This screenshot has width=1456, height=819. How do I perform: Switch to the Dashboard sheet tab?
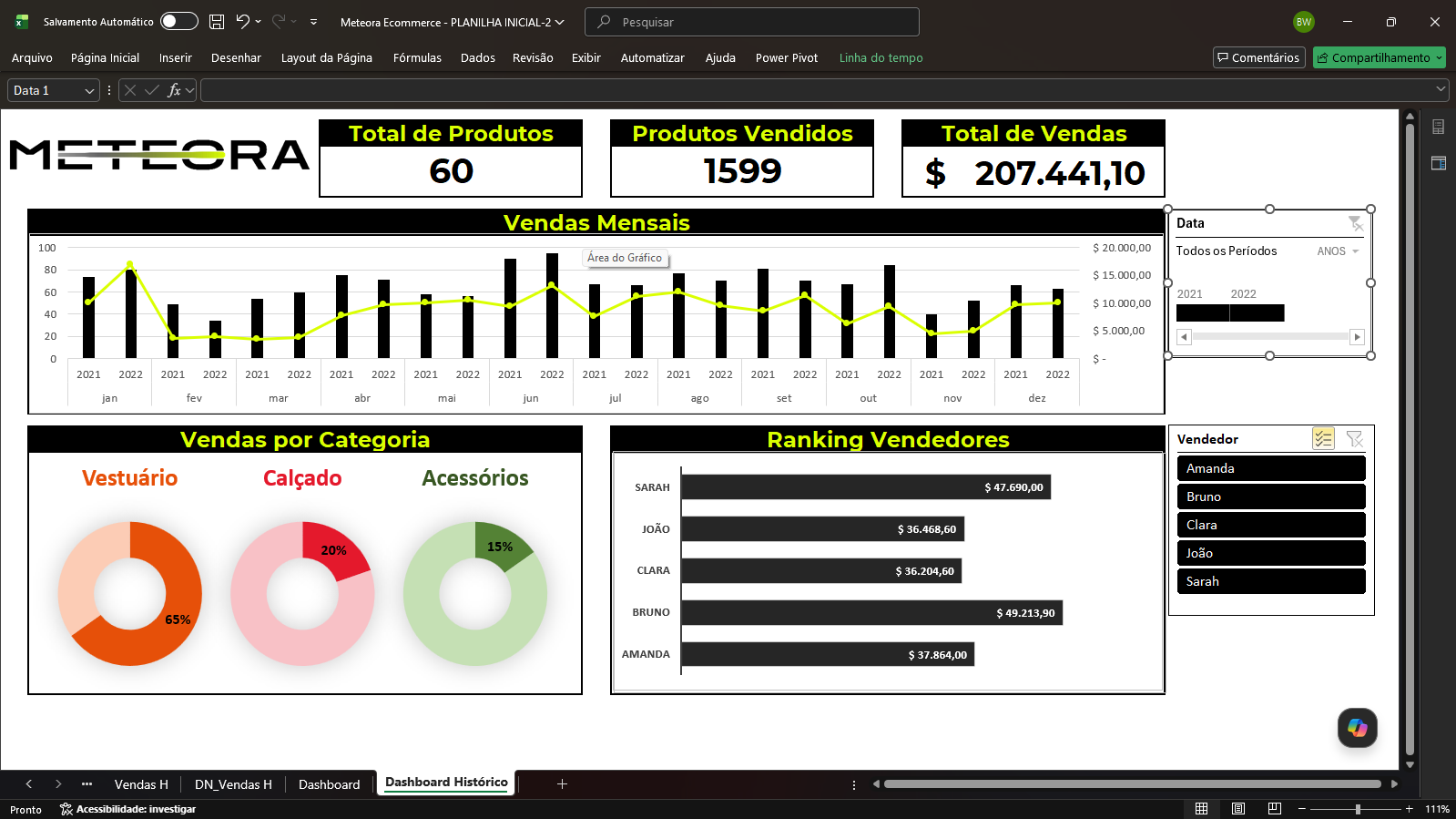(x=330, y=784)
